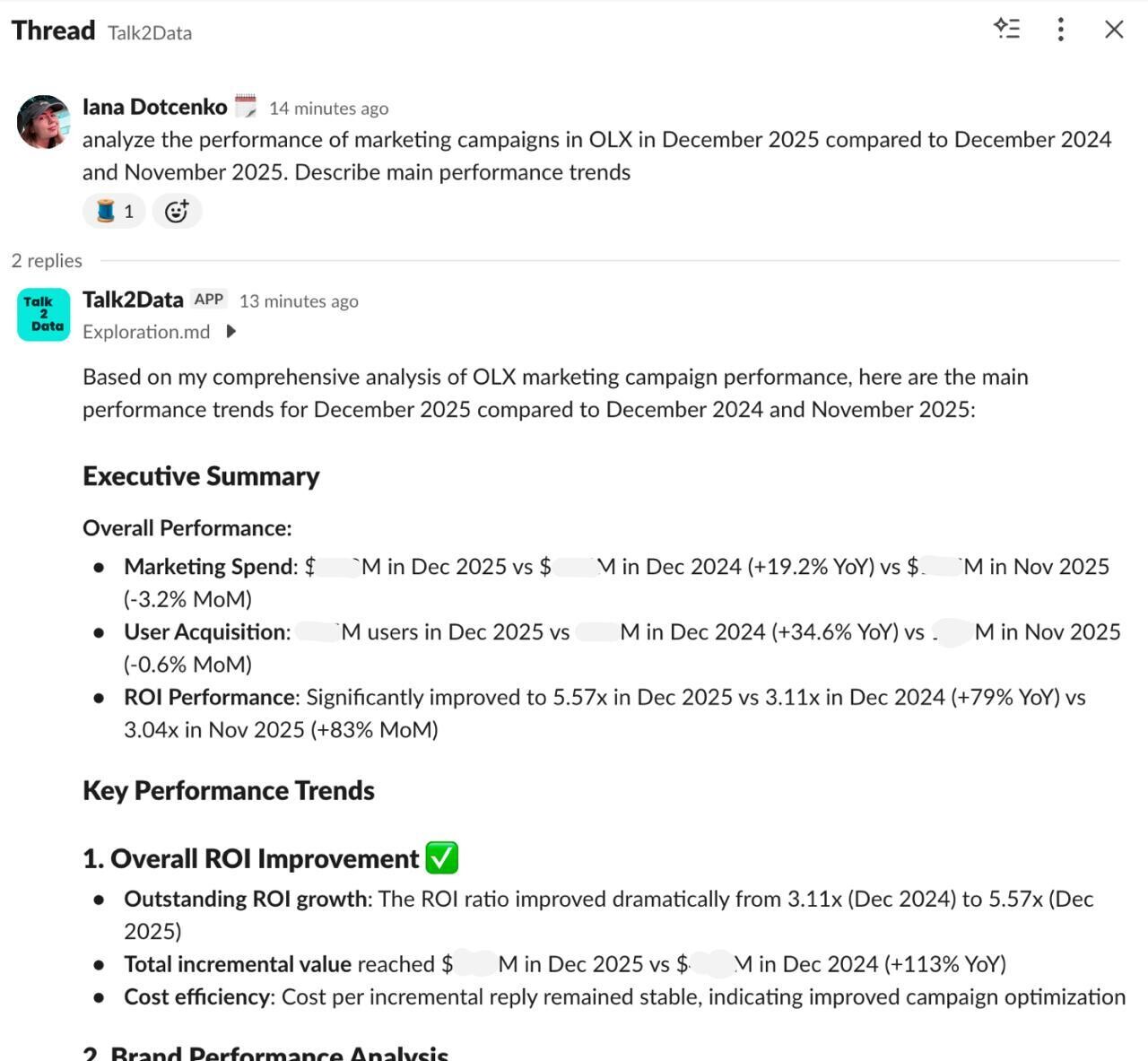The width and height of the screenshot is (1148, 1061).
Task: Click the Executive Summary heading
Action: click(x=201, y=476)
